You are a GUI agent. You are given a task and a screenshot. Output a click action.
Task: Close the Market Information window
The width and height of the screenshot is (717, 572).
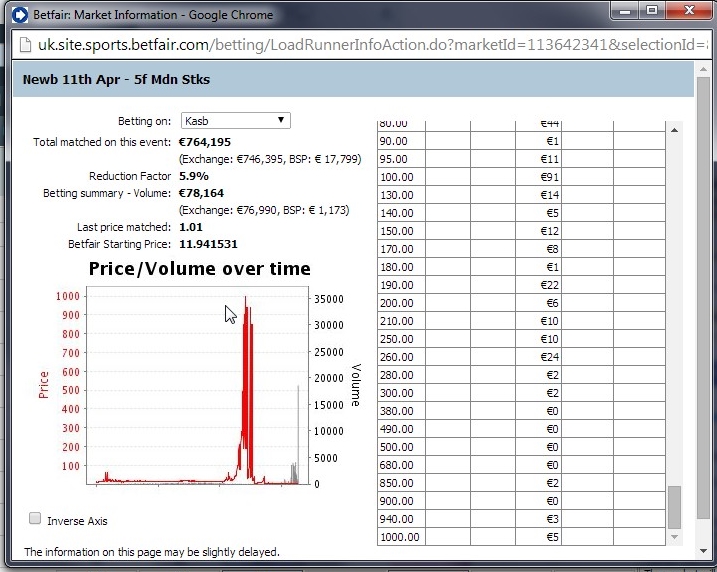(689, 11)
